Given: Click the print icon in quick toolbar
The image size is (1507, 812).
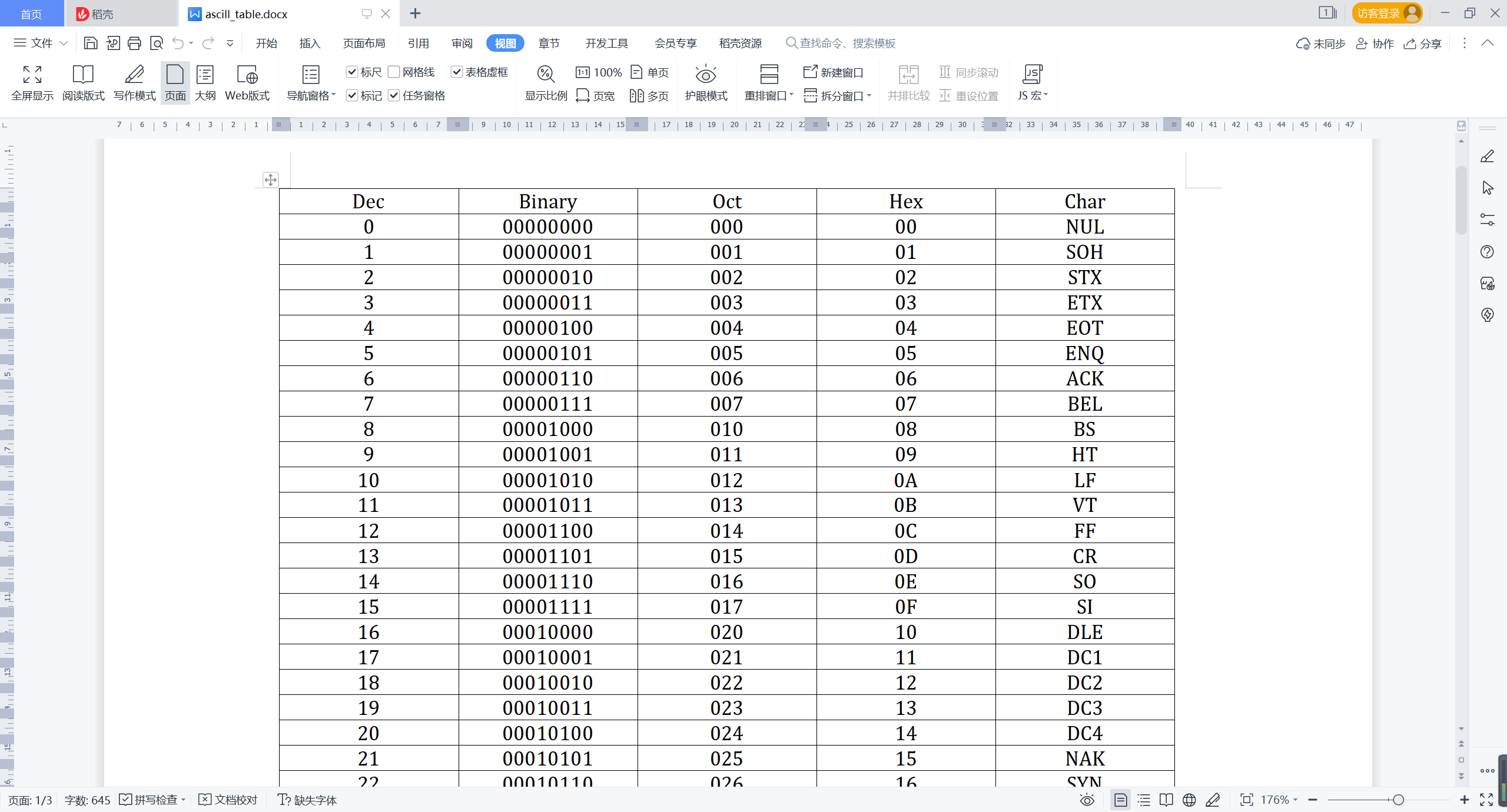Looking at the screenshot, I should (134, 43).
